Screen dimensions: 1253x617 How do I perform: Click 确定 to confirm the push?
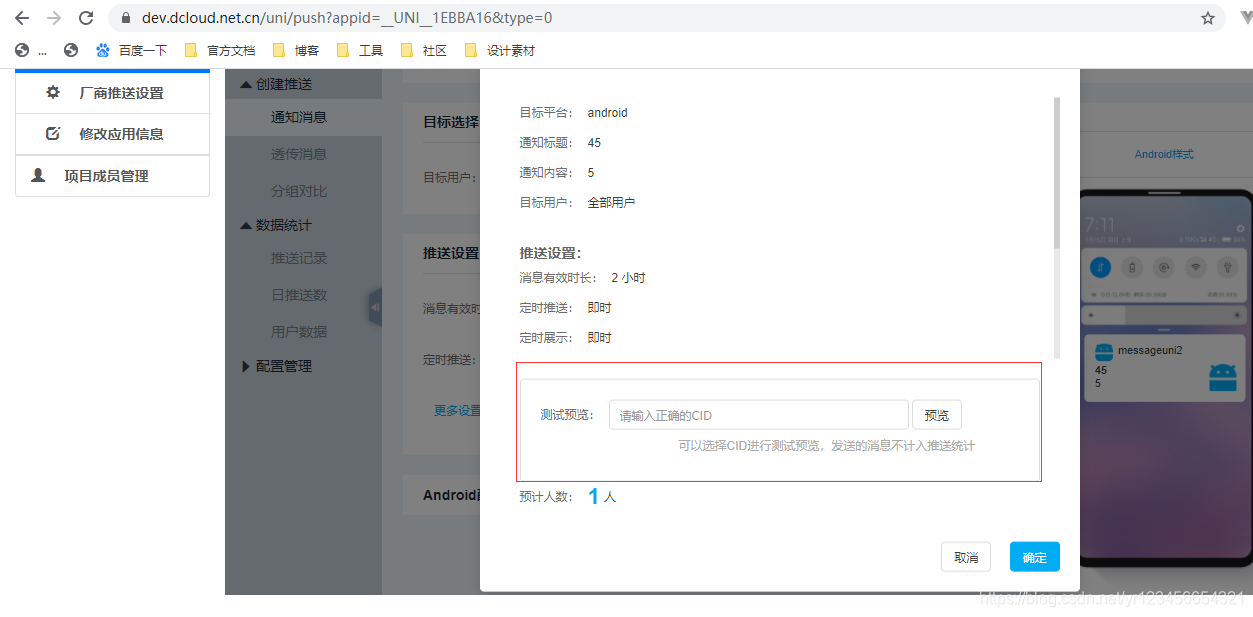1035,557
